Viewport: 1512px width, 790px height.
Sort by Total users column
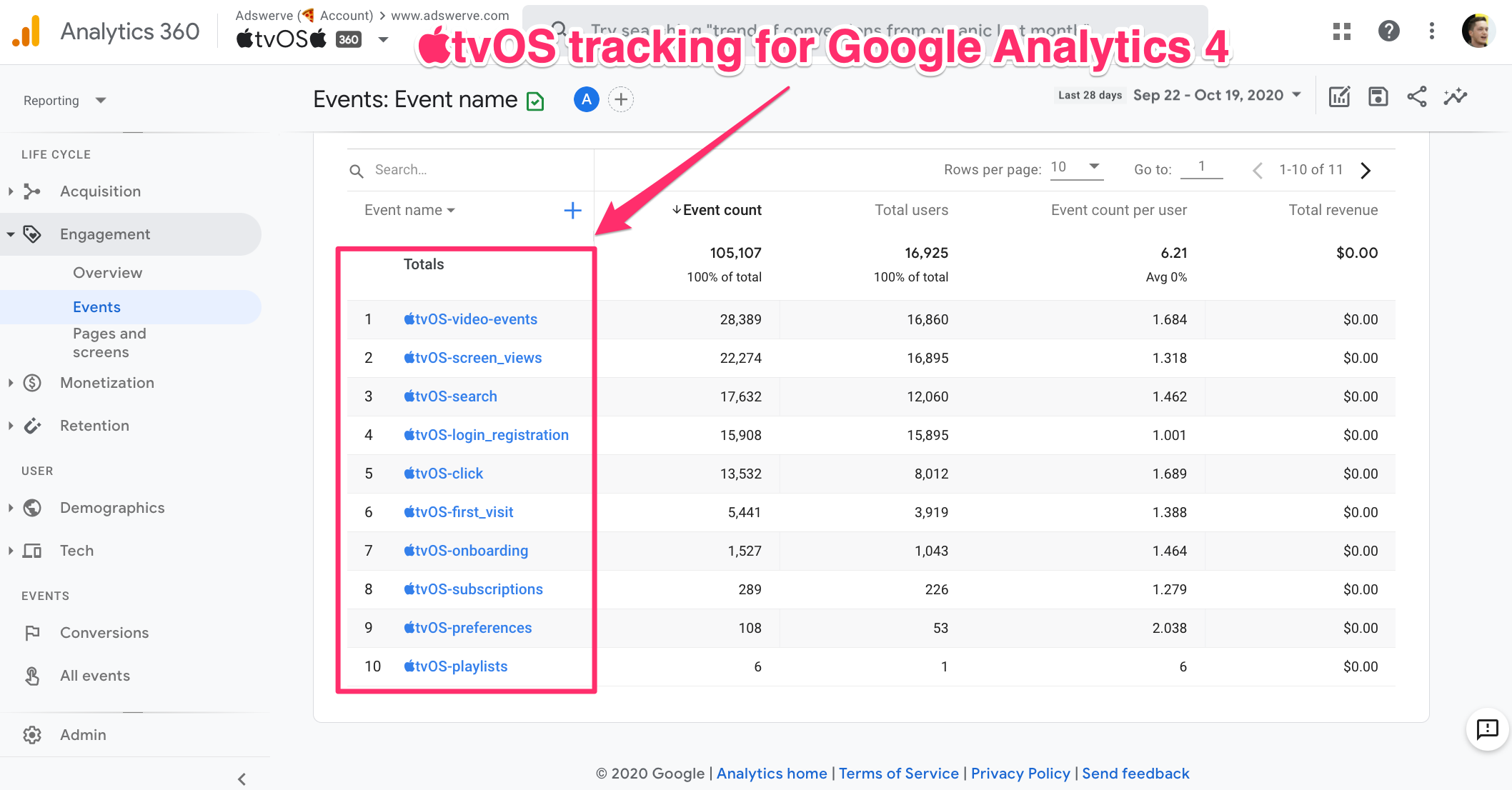tap(911, 210)
